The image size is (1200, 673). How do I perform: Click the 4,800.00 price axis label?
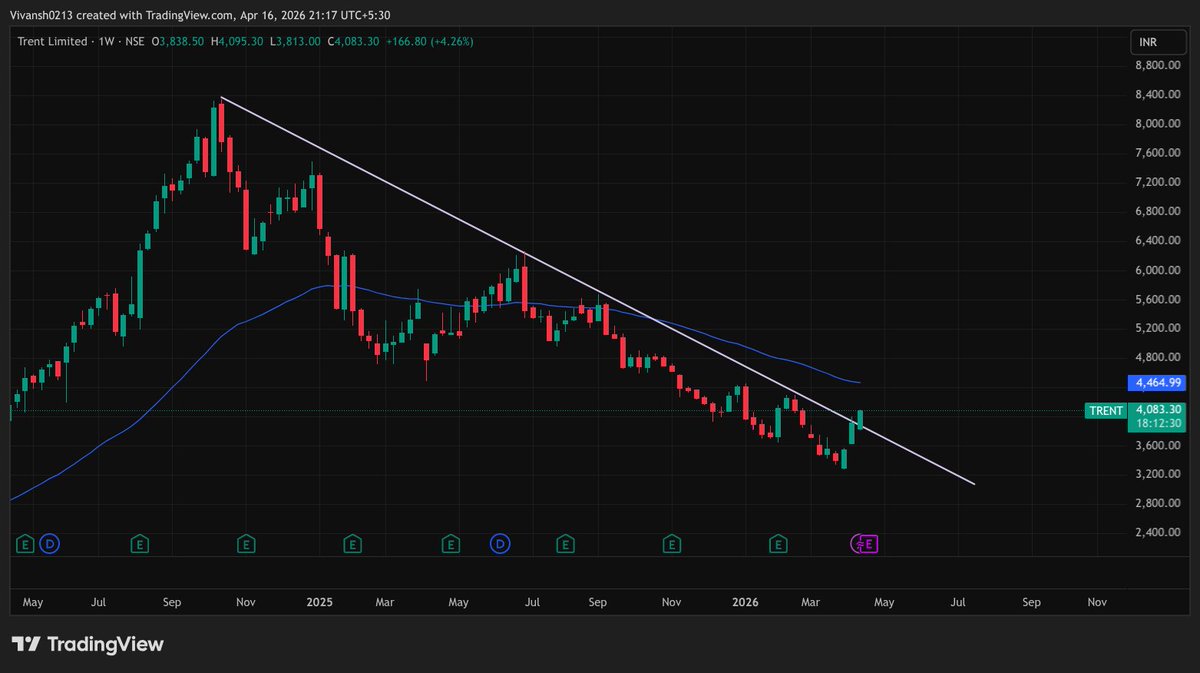[1158, 357]
